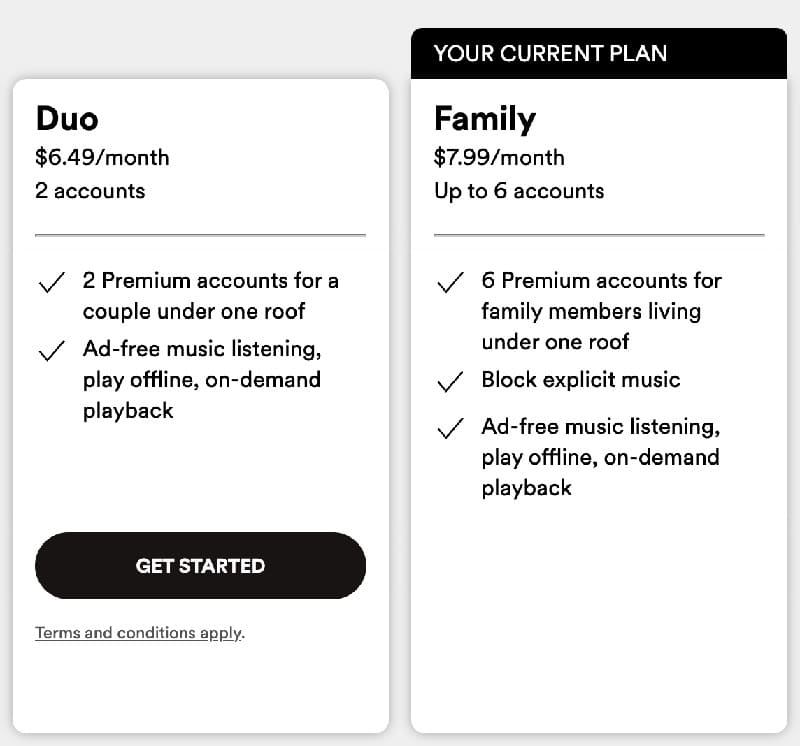Select the Duo plan heading
The image size is (800, 746).
[x=67, y=119]
